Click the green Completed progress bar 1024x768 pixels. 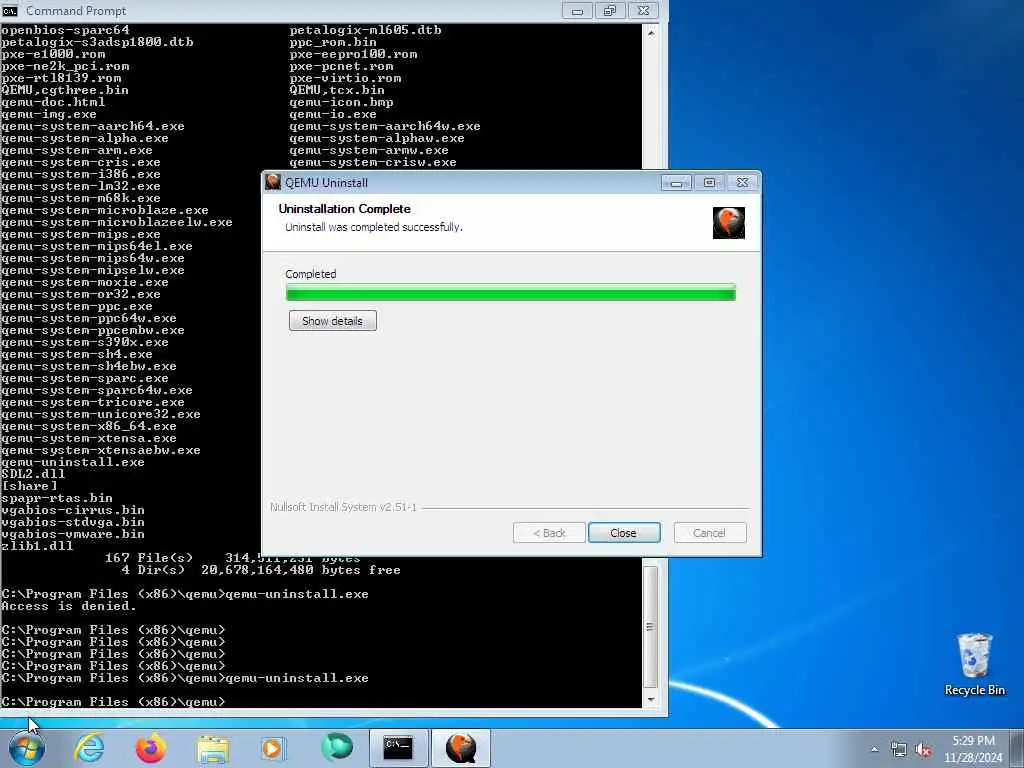coord(511,293)
